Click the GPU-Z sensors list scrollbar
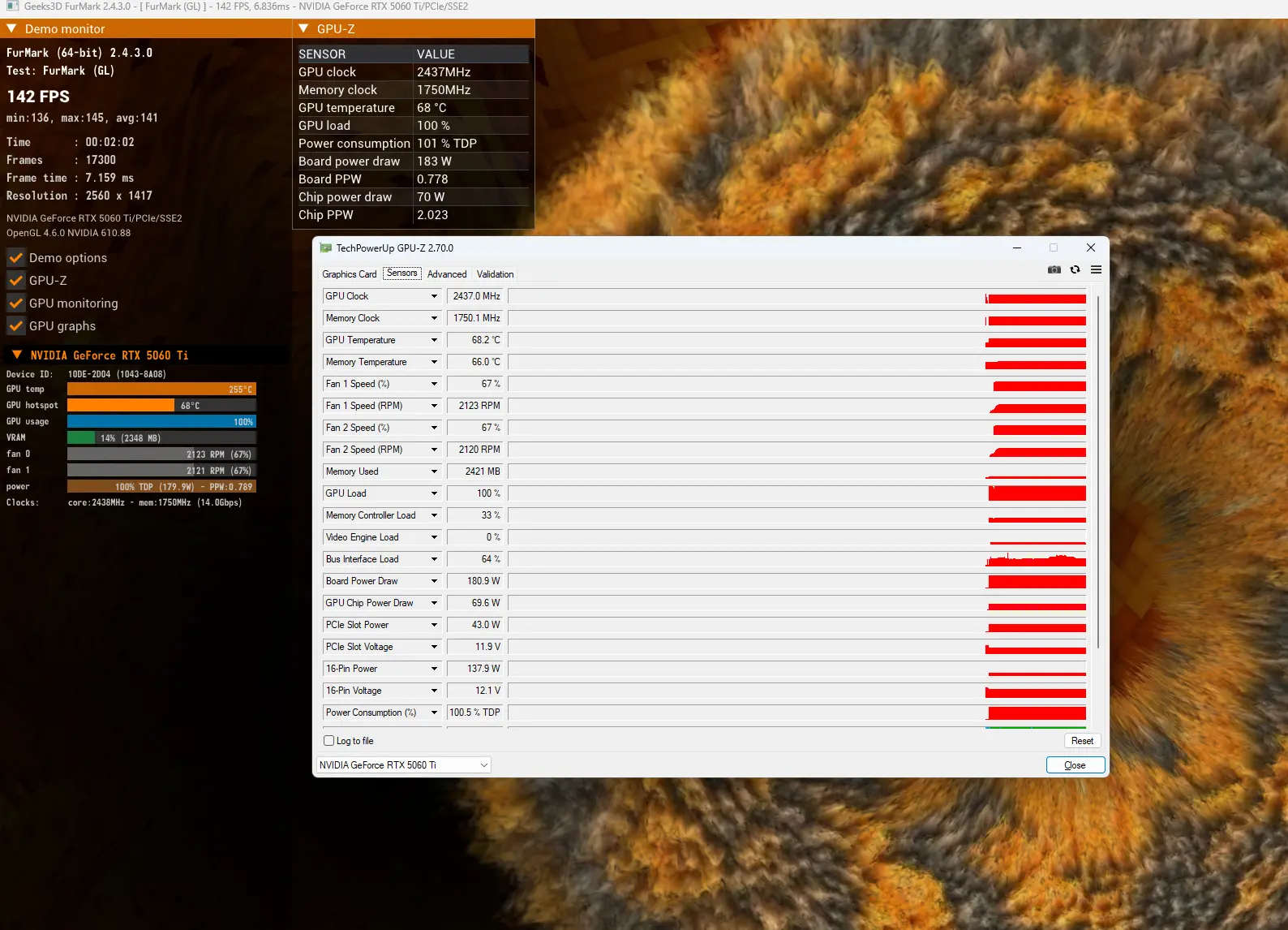Image resolution: width=1288 pixels, height=930 pixels. click(1098, 472)
